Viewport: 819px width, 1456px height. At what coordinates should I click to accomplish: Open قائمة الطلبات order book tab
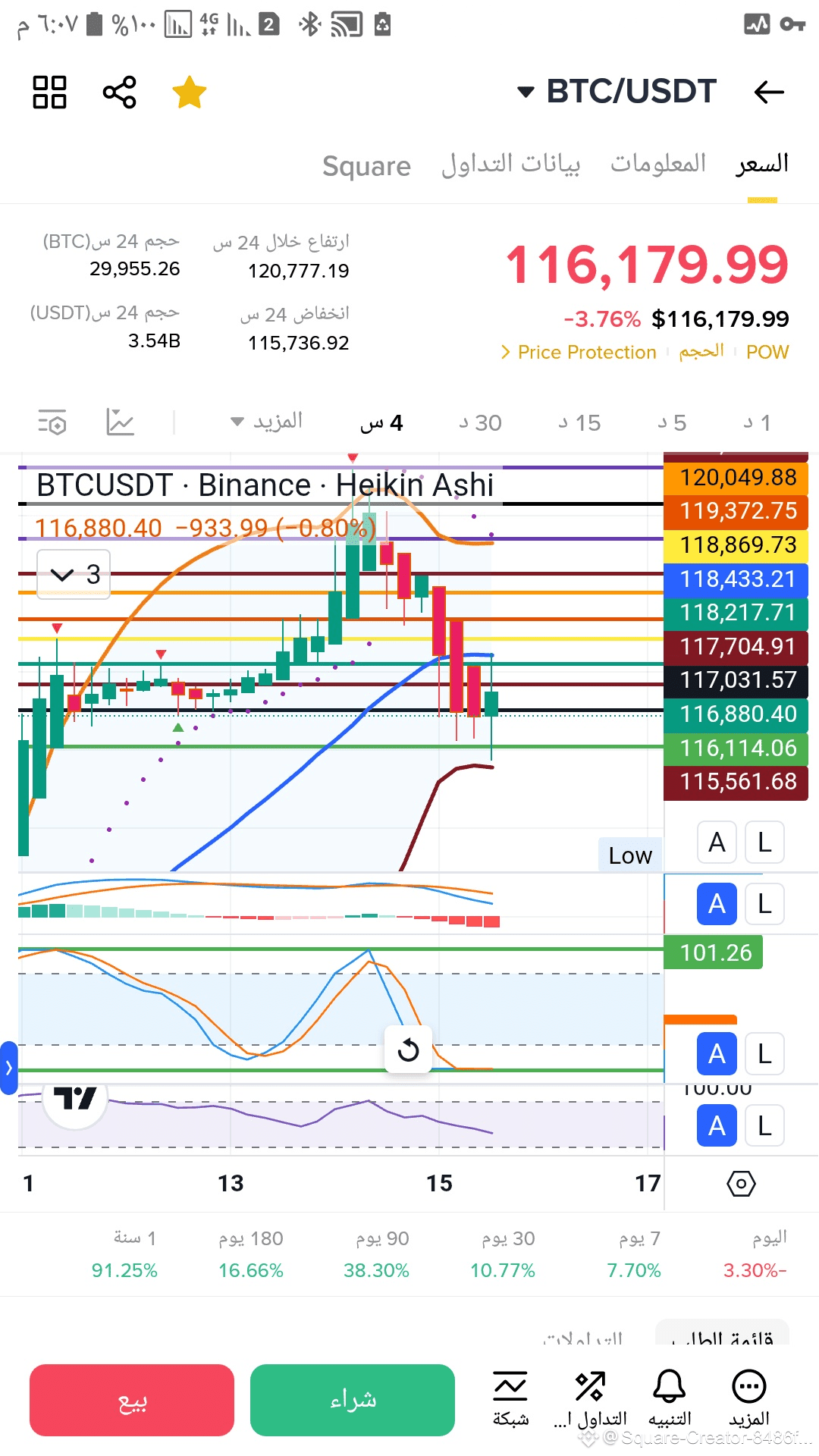click(722, 1335)
